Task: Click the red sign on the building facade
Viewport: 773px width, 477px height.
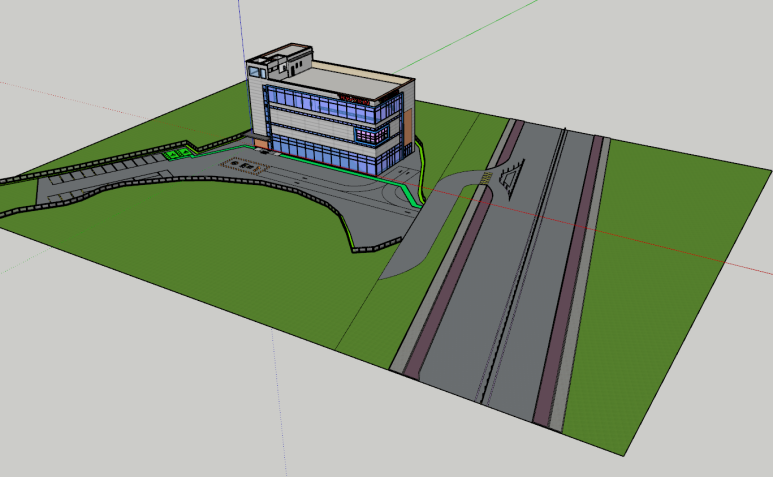Action: pos(354,100)
